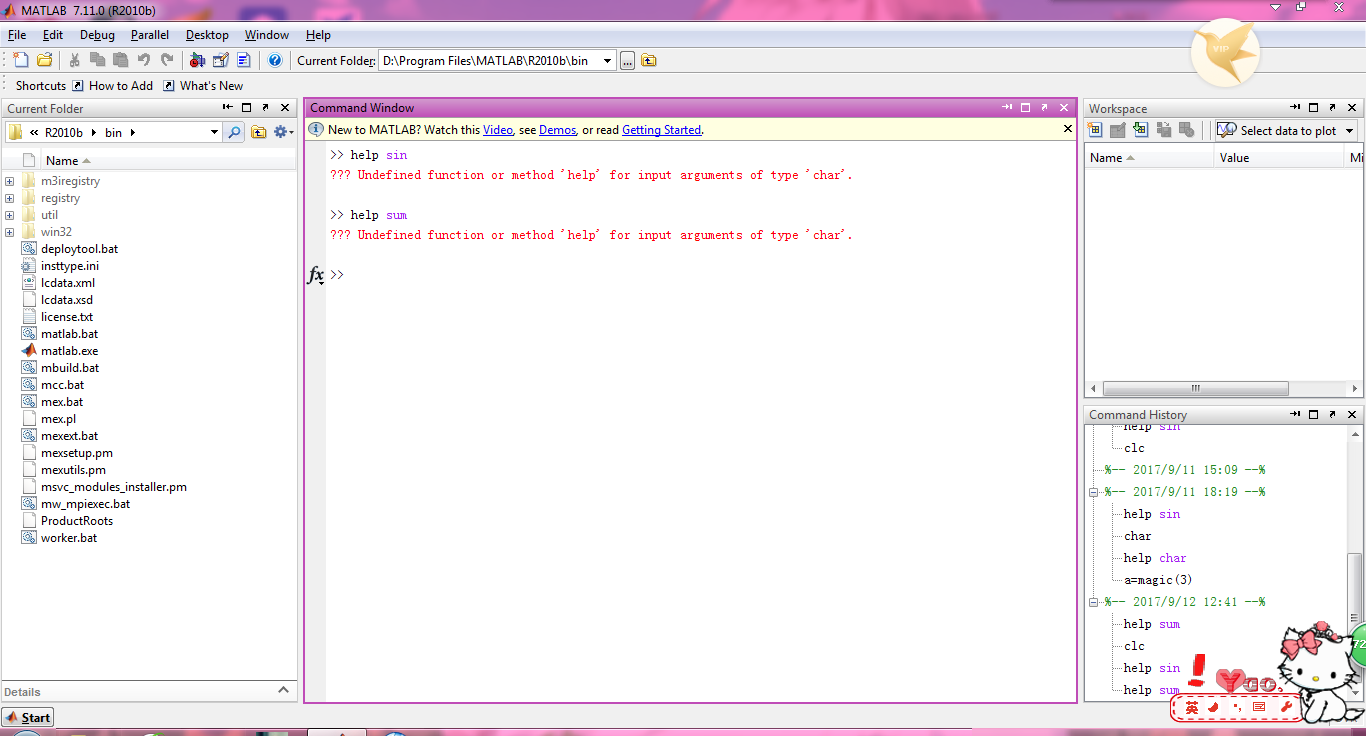The image size is (1366, 736).
Task: Click the blue Help question mark icon
Action: (x=275, y=60)
